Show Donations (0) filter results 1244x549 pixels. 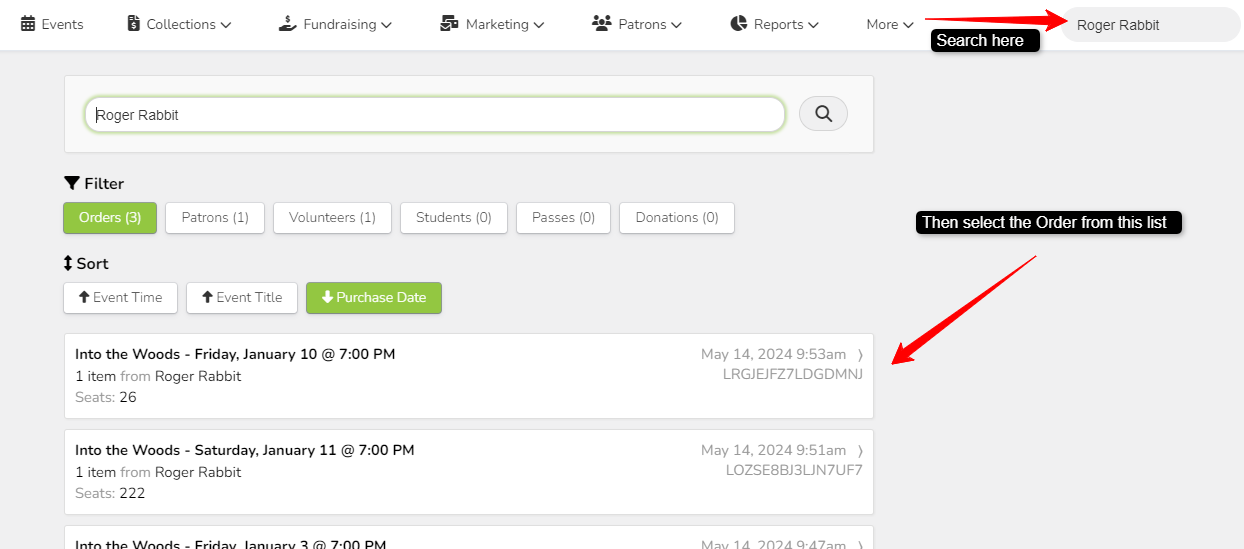click(677, 218)
